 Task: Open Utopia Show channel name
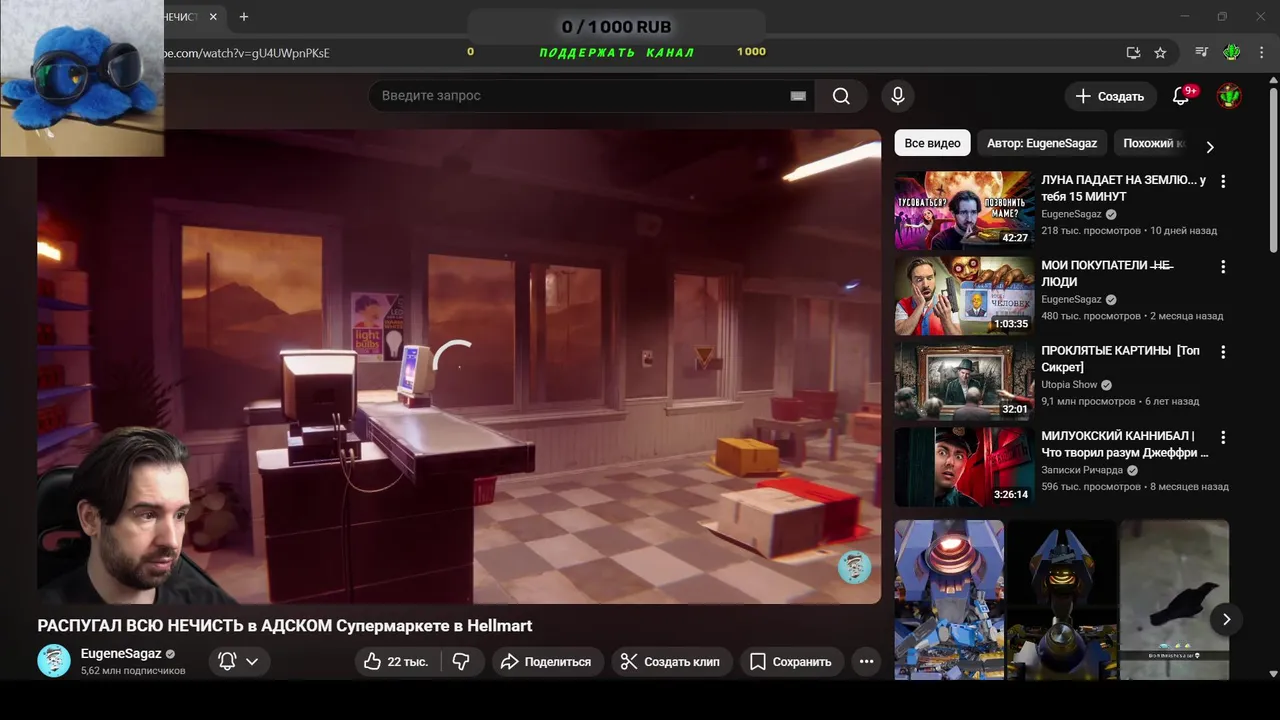pyautogui.click(x=1069, y=385)
